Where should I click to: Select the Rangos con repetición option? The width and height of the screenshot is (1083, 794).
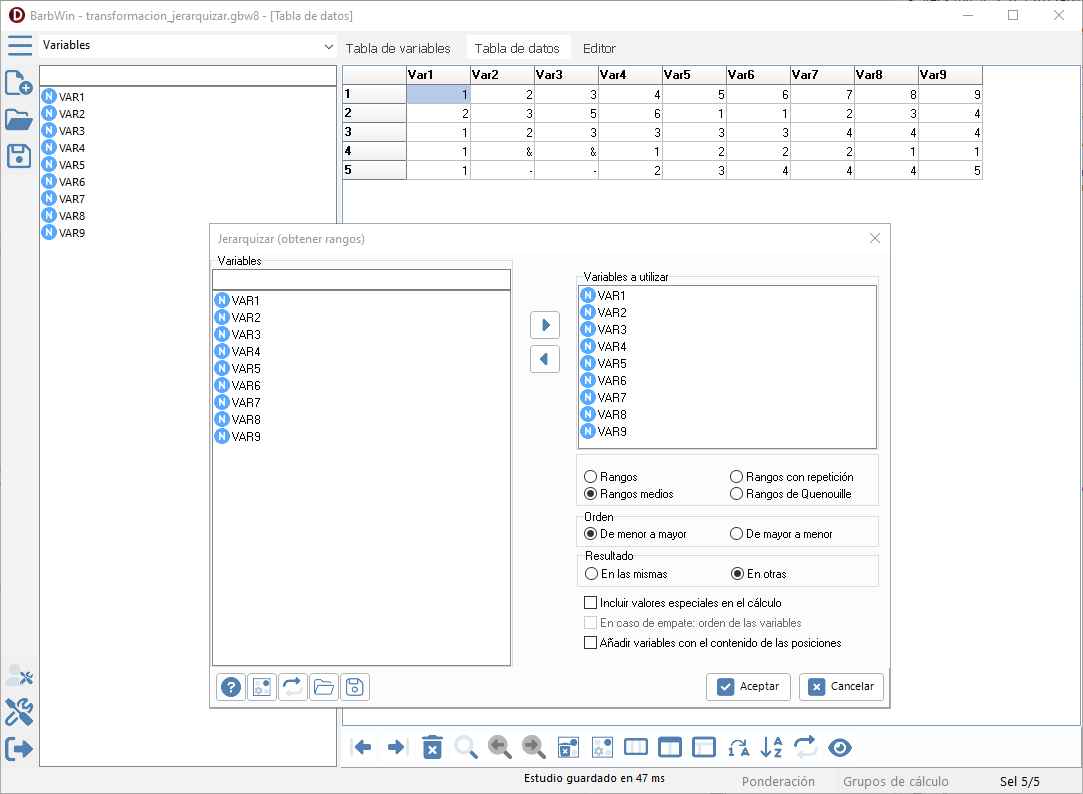738,477
